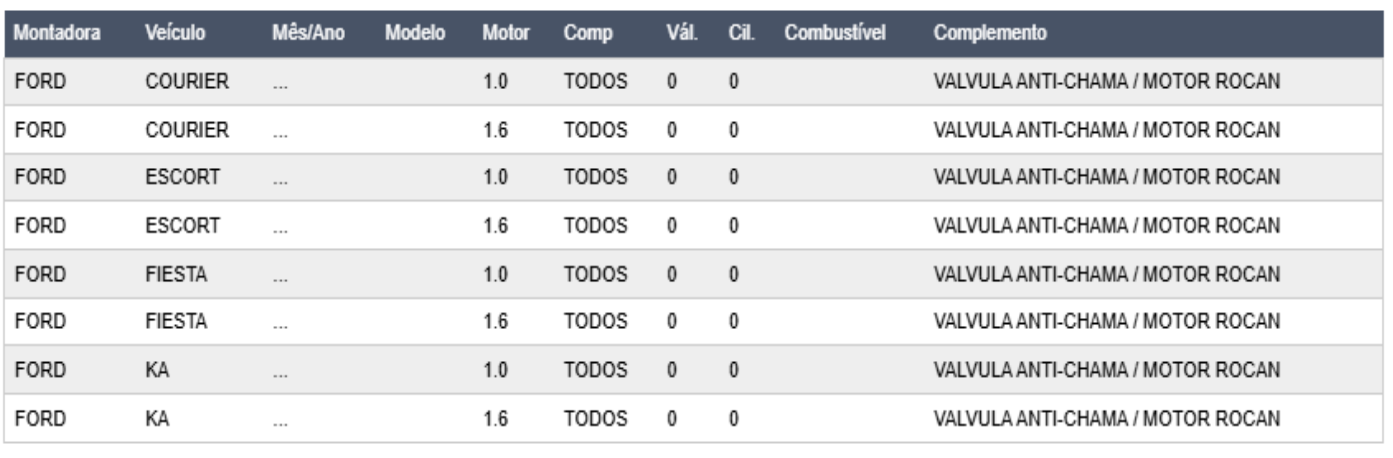The height and width of the screenshot is (458, 1393).
Task: Select the ESCORT cell in the 1.0 motor row
Action: coord(183,178)
